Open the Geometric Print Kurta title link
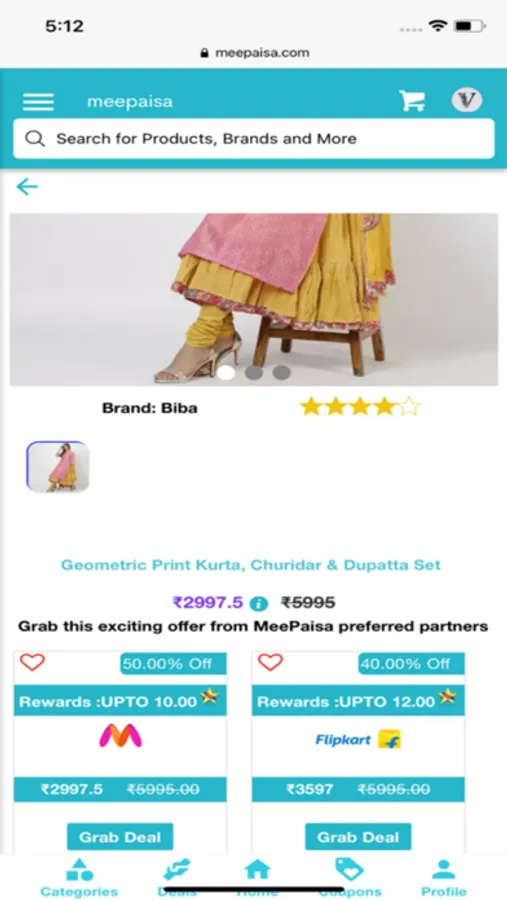The width and height of the screenshot is (507, 900). 251,565
